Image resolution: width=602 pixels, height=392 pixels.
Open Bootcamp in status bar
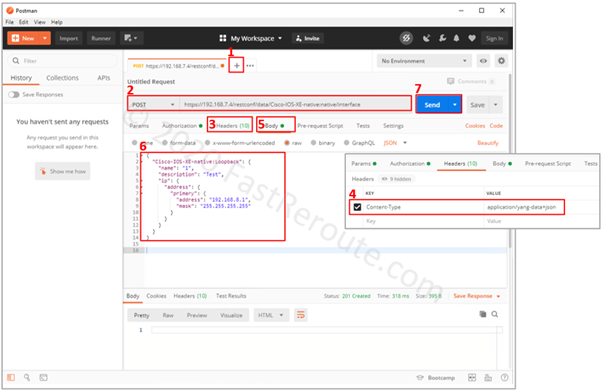(436, 378)
